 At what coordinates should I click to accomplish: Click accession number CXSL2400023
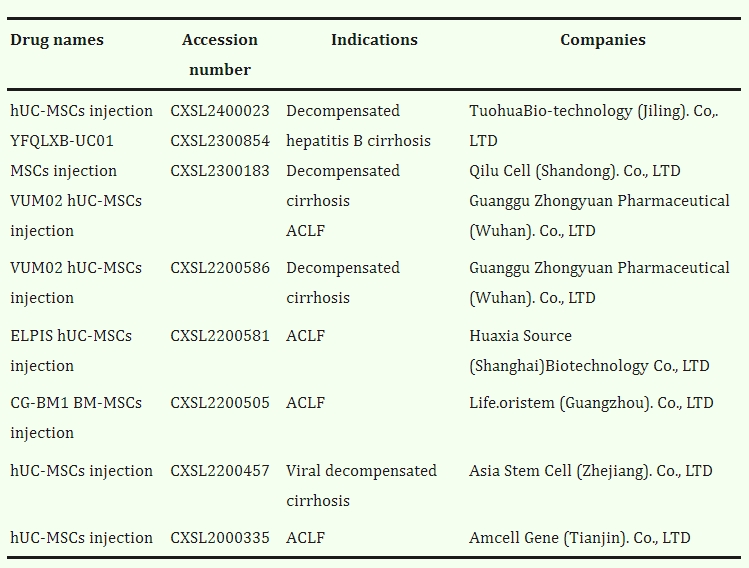(x=220, y=111)
